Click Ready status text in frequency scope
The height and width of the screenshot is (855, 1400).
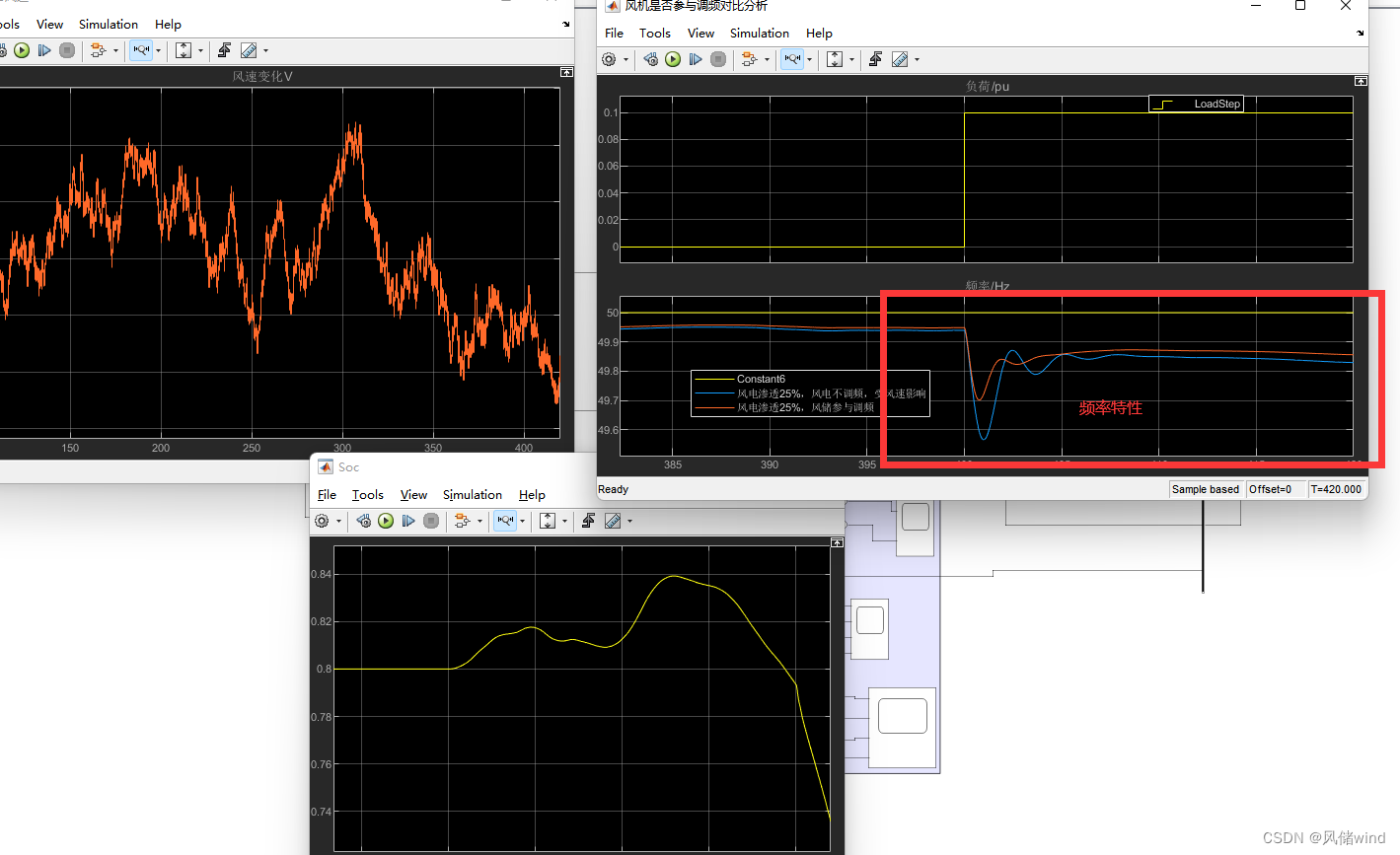(x=613, y=489)
